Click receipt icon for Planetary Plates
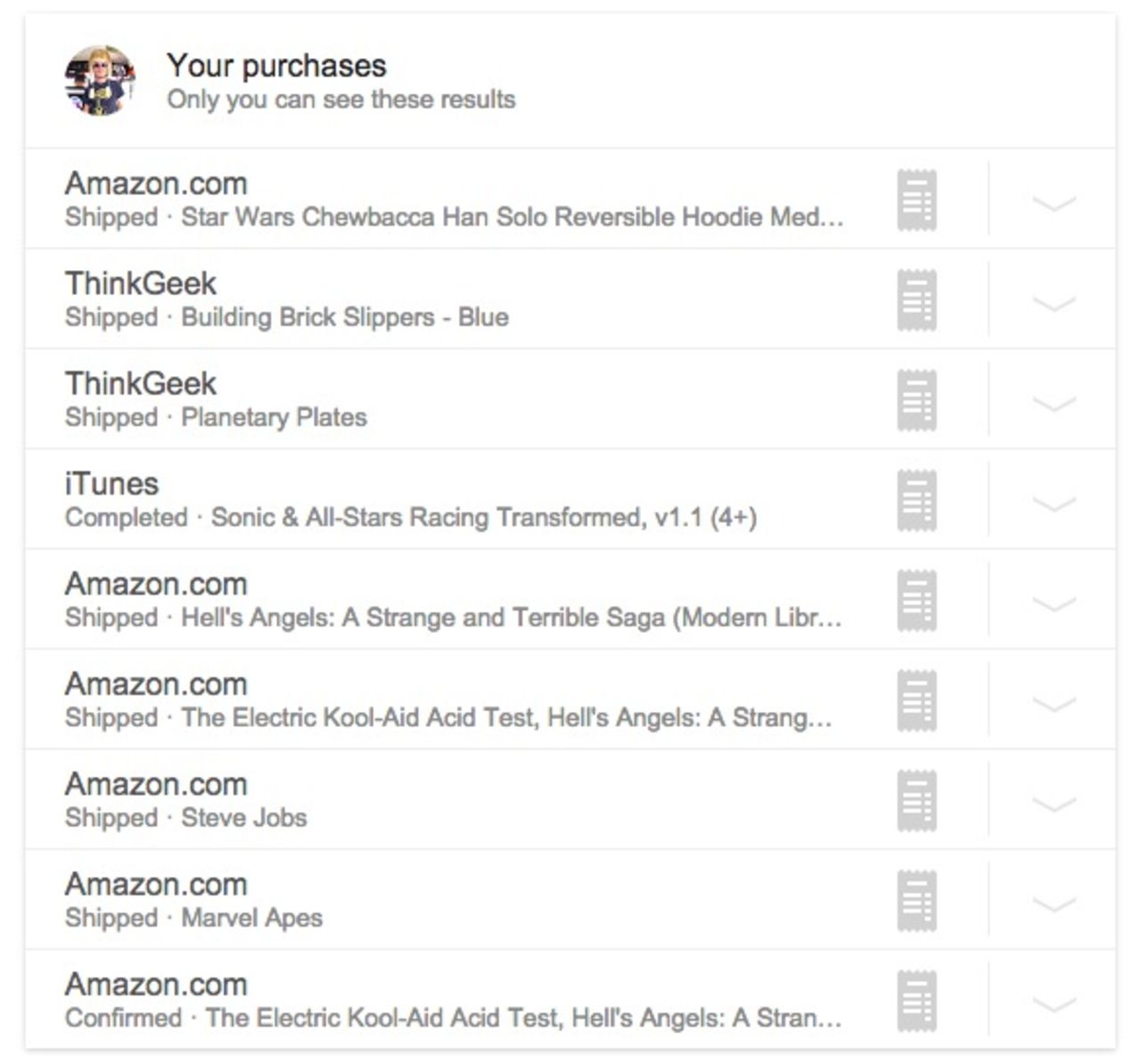 pos(916,401)
